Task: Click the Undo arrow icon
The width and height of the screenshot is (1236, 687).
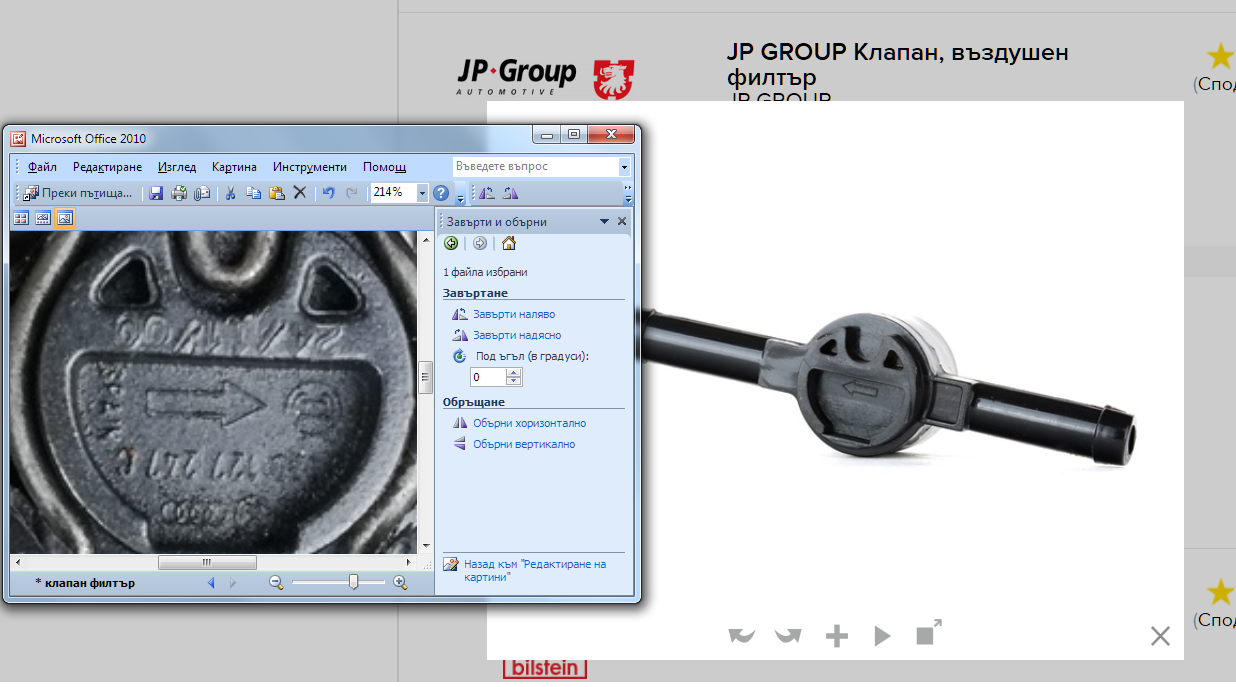Action: click(328, 193)
